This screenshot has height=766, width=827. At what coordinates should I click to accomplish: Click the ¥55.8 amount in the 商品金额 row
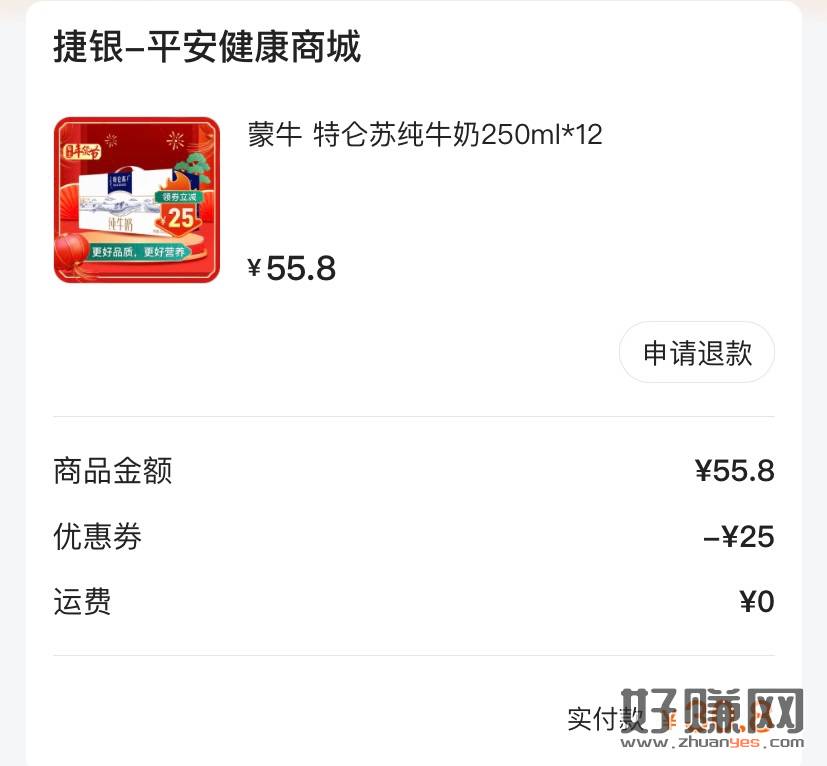tap(734, 471)
